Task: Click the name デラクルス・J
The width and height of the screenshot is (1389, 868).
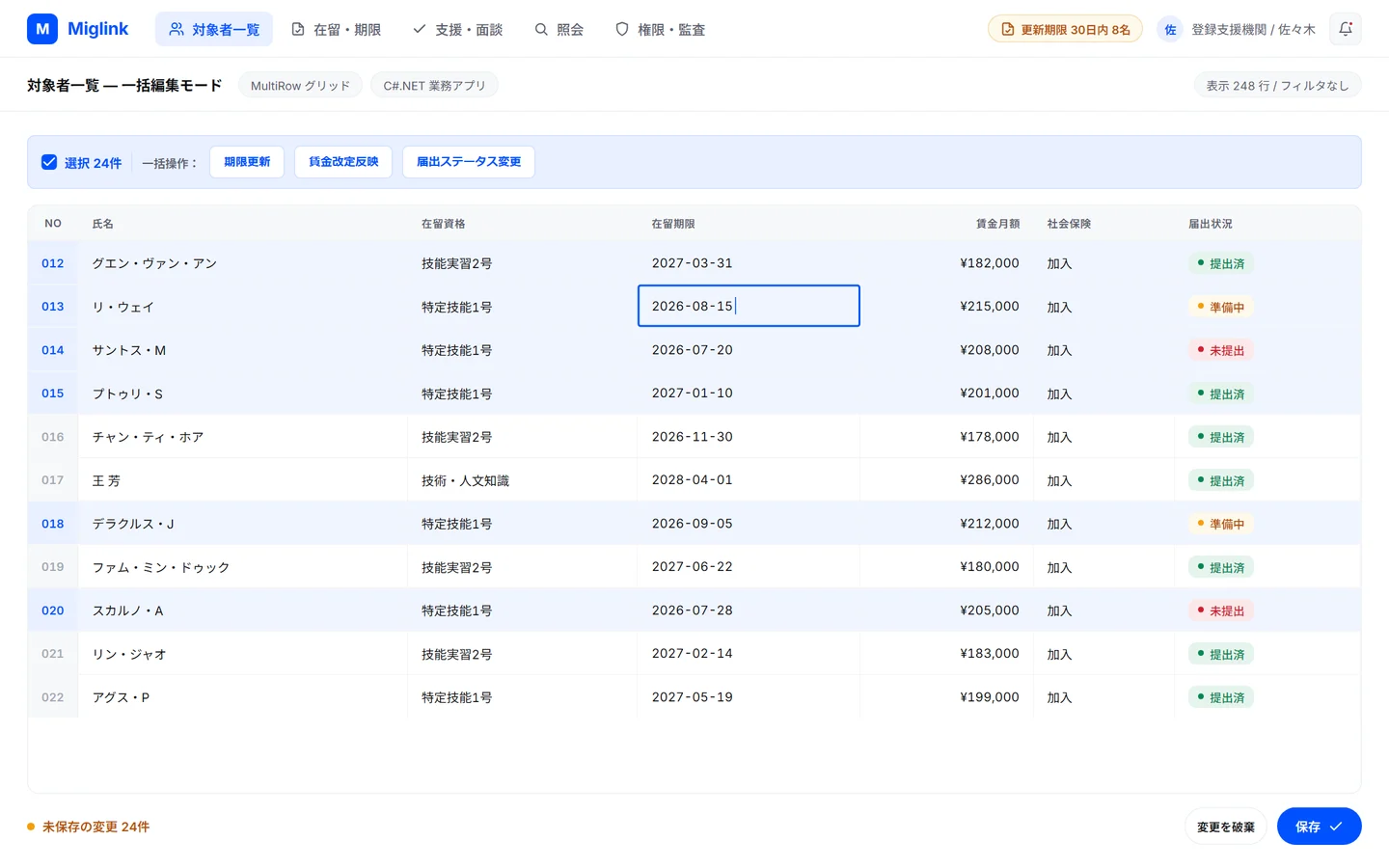Action: click(x=133, y=524)
